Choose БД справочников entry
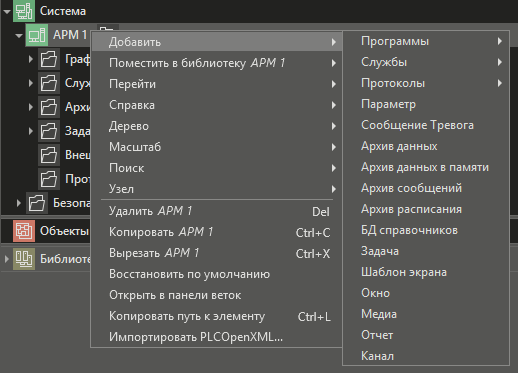Image resolution: width=518 pixels, height=373 pixels. [426, 230]
